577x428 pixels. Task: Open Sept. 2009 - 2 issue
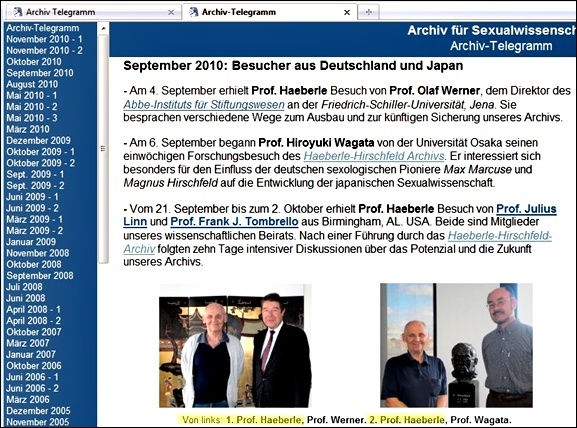point(35,185)
